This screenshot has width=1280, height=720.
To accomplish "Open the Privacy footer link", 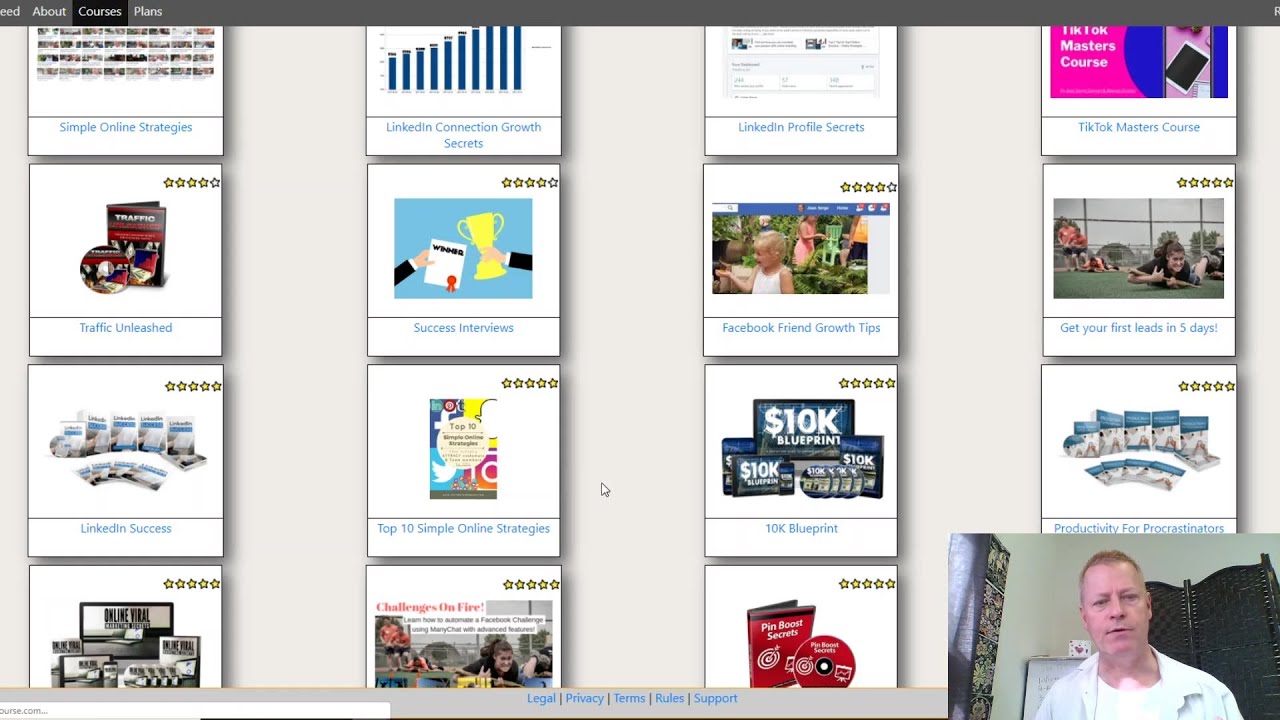I will tap(585, 698).
